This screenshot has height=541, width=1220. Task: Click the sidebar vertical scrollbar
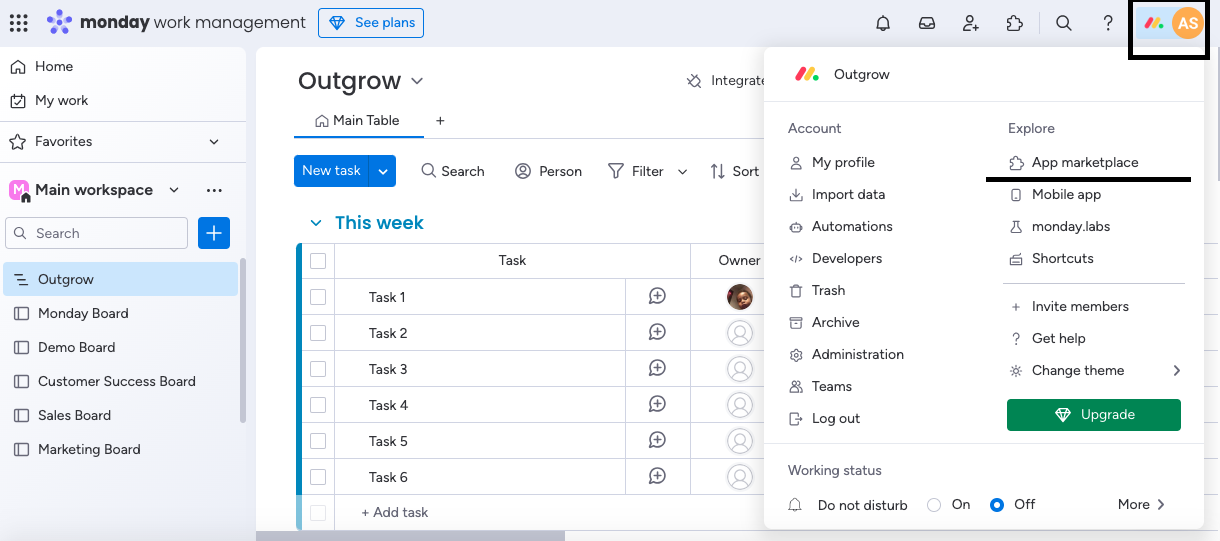coord(243,340)
